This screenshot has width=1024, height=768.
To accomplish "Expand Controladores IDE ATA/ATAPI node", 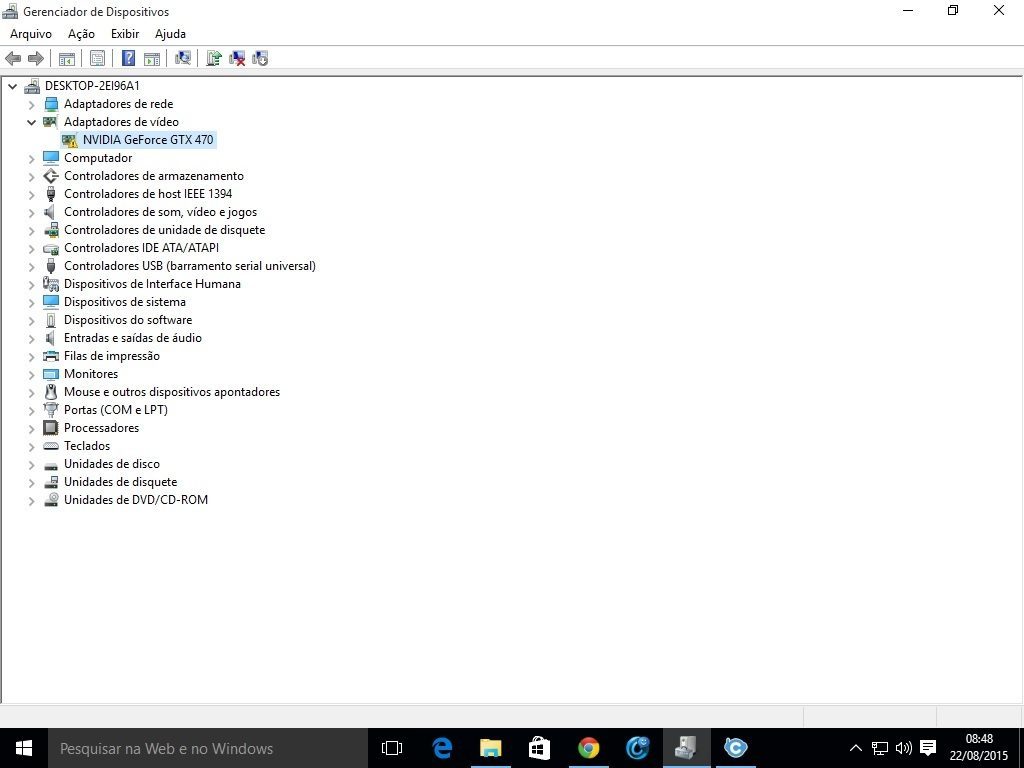I will 31,248.
